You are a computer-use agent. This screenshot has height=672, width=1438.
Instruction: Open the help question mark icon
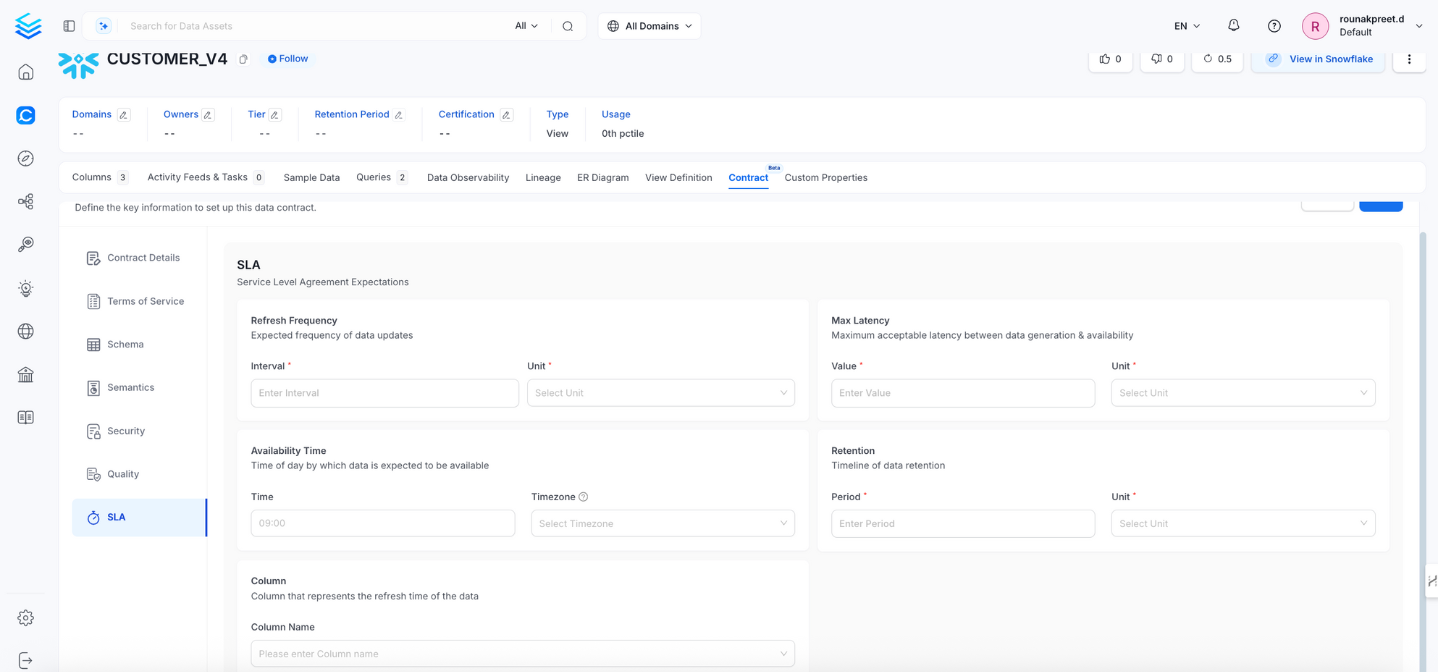pyautogui.click(x=1274, y=26)
